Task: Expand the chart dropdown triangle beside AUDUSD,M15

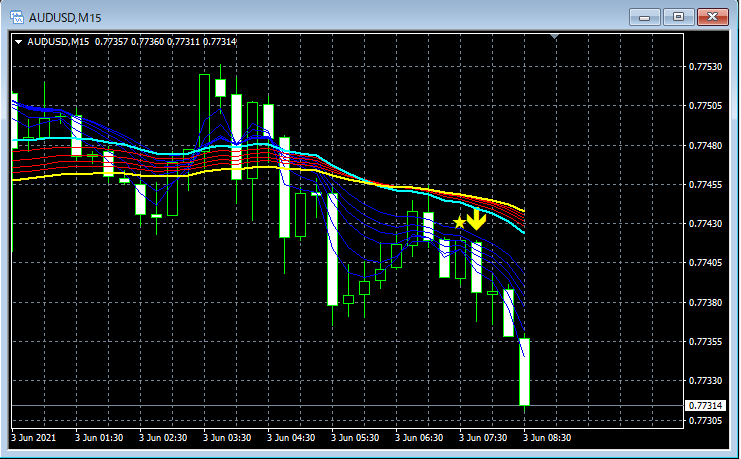Action: [18, 42]
